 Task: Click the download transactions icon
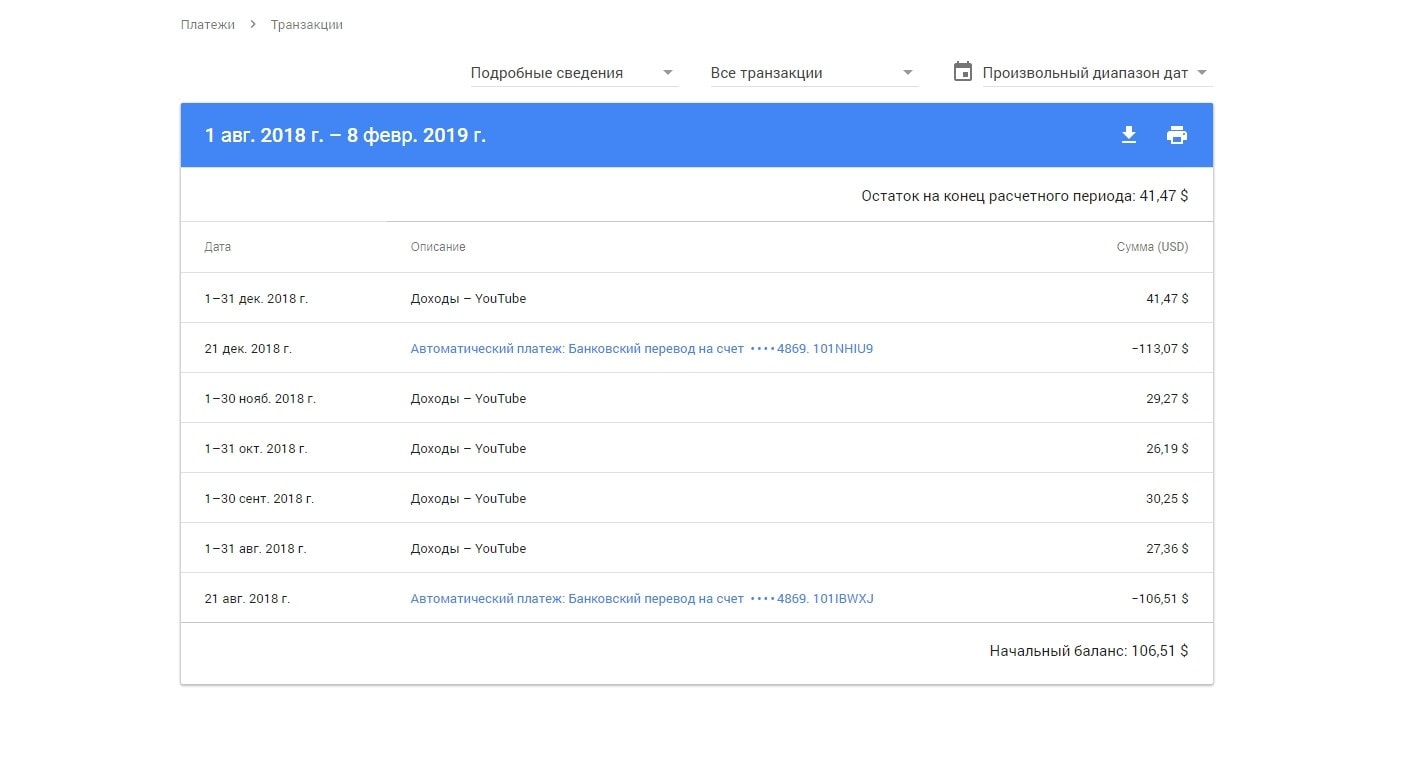1129,135
